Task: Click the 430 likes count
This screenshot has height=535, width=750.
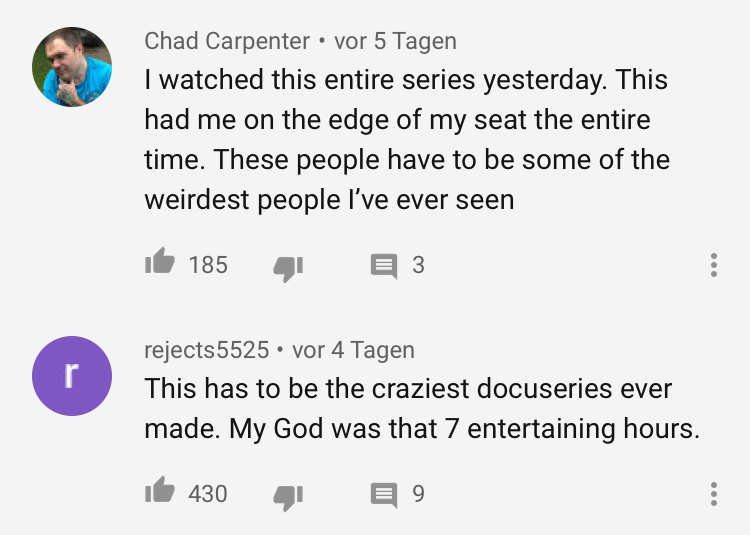Action: tap(208, 494)
